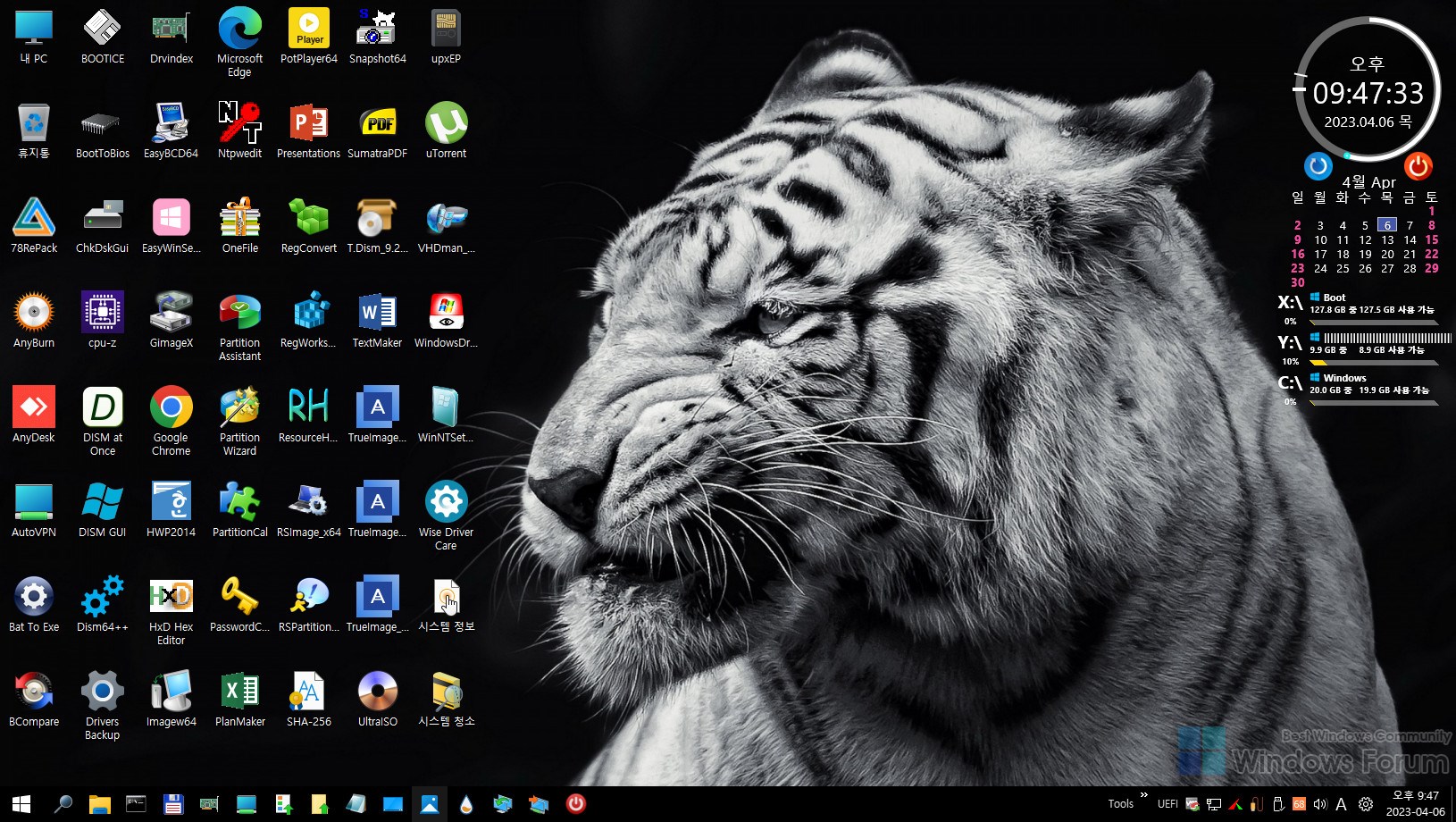
Task: Click the Y:\ drive usage entry
Action: pos(1364,348)
